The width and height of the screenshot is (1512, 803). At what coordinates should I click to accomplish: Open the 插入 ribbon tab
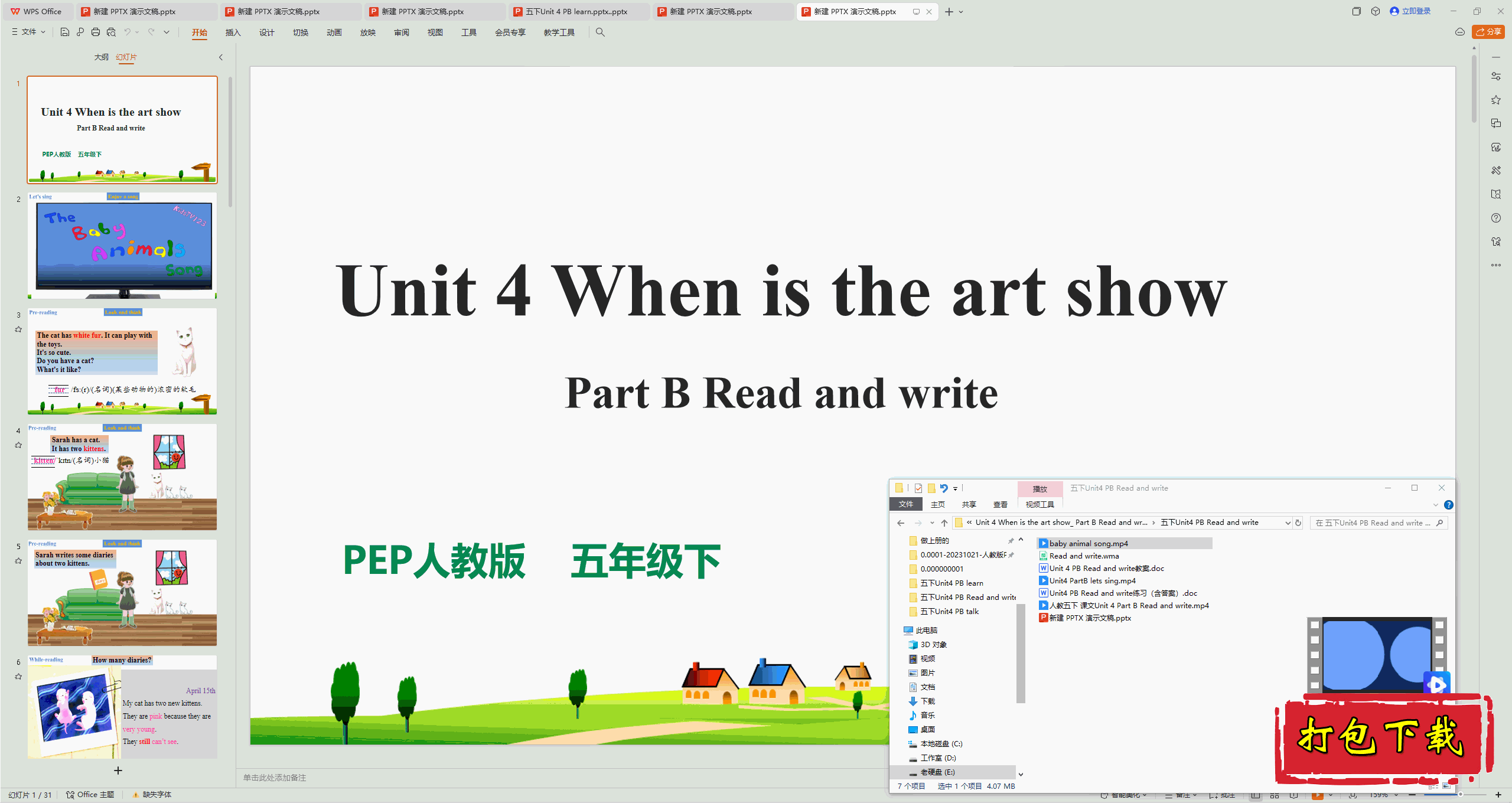tap(233, 32)
